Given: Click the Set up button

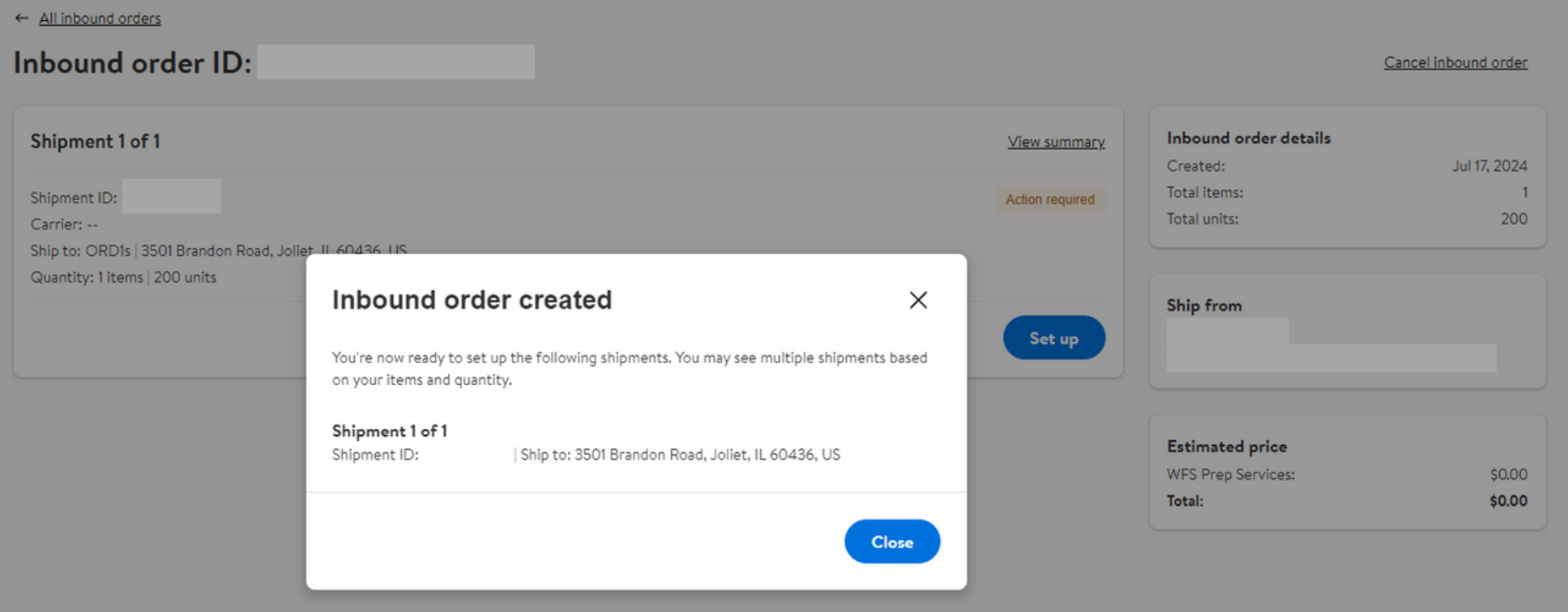Looking at the screenshot, I should pyautogui.click(x=1053, y=338).
